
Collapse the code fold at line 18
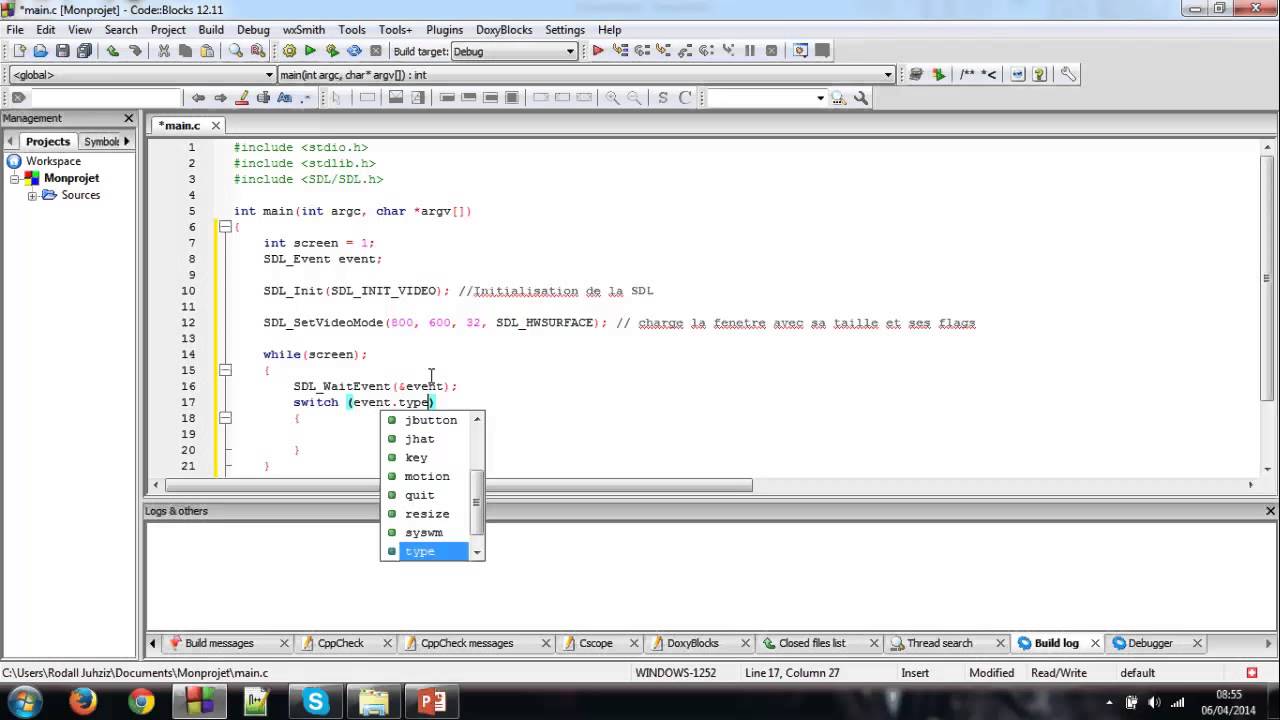pyautogui.click(x=226, y=418)
